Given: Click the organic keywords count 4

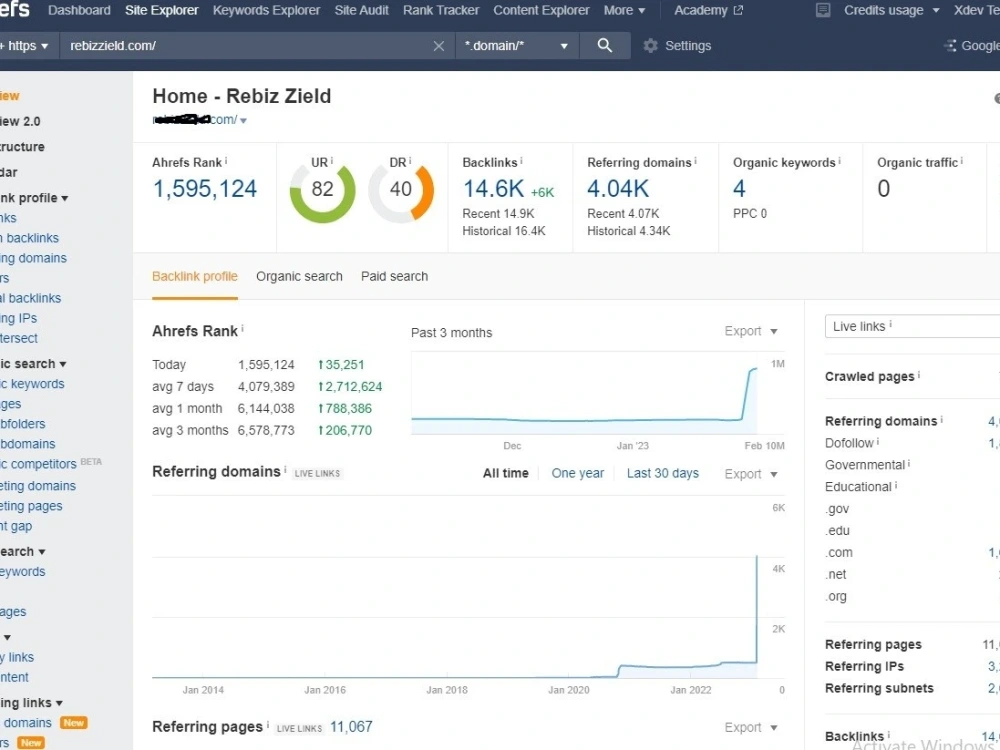Looking at the screenshot, I should click(x=739, y=189).
